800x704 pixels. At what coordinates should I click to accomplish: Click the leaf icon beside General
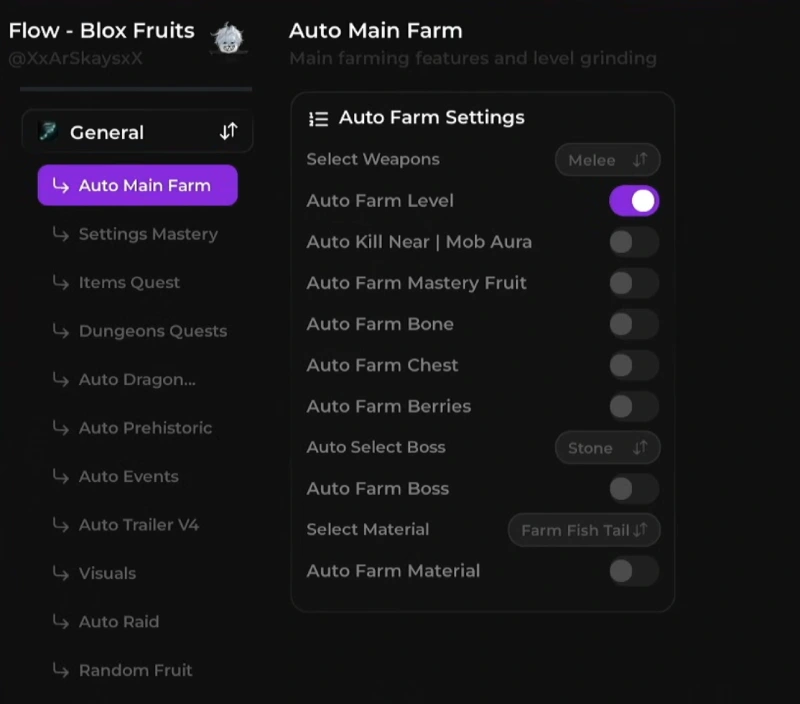coord(48,132)
